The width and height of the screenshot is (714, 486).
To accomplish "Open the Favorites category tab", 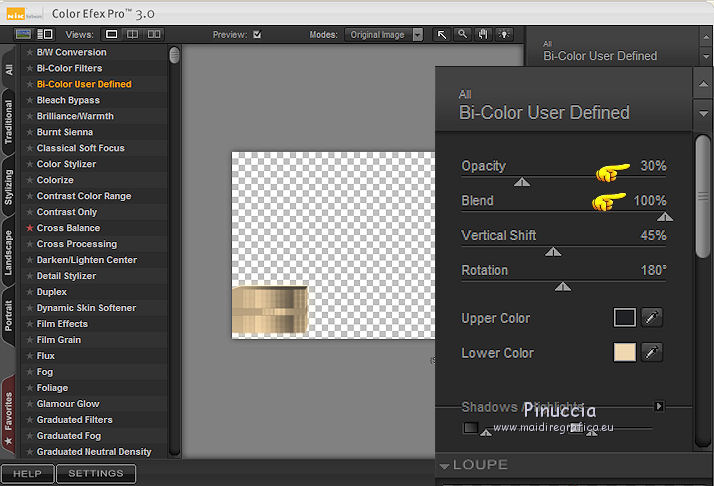I will pos(9,410).
